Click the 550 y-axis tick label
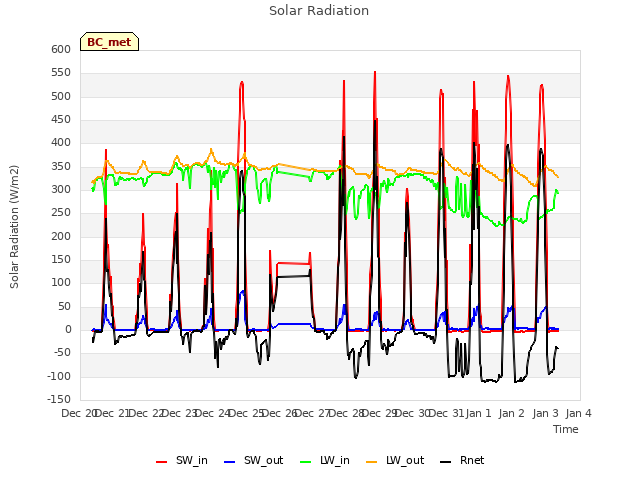This screenshot has height=480, width=640. 61,73
